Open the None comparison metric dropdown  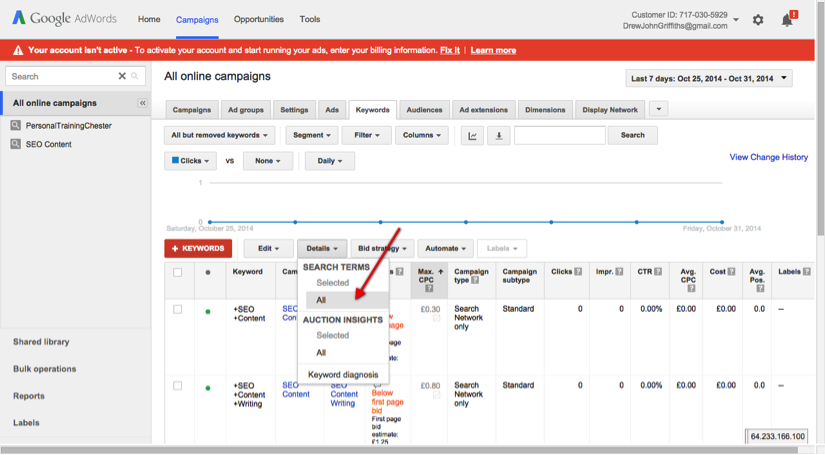coord(268,161)
